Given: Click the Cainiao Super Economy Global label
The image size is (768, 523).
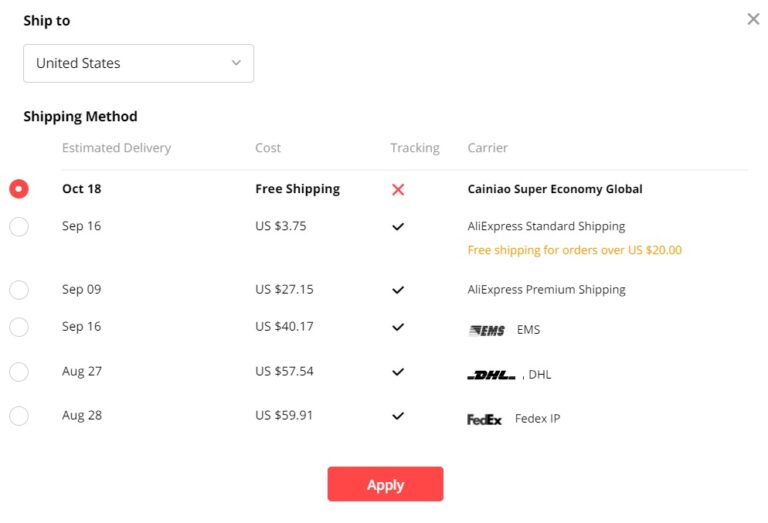Looking at the screenshot, I should (x=555, y=189).
